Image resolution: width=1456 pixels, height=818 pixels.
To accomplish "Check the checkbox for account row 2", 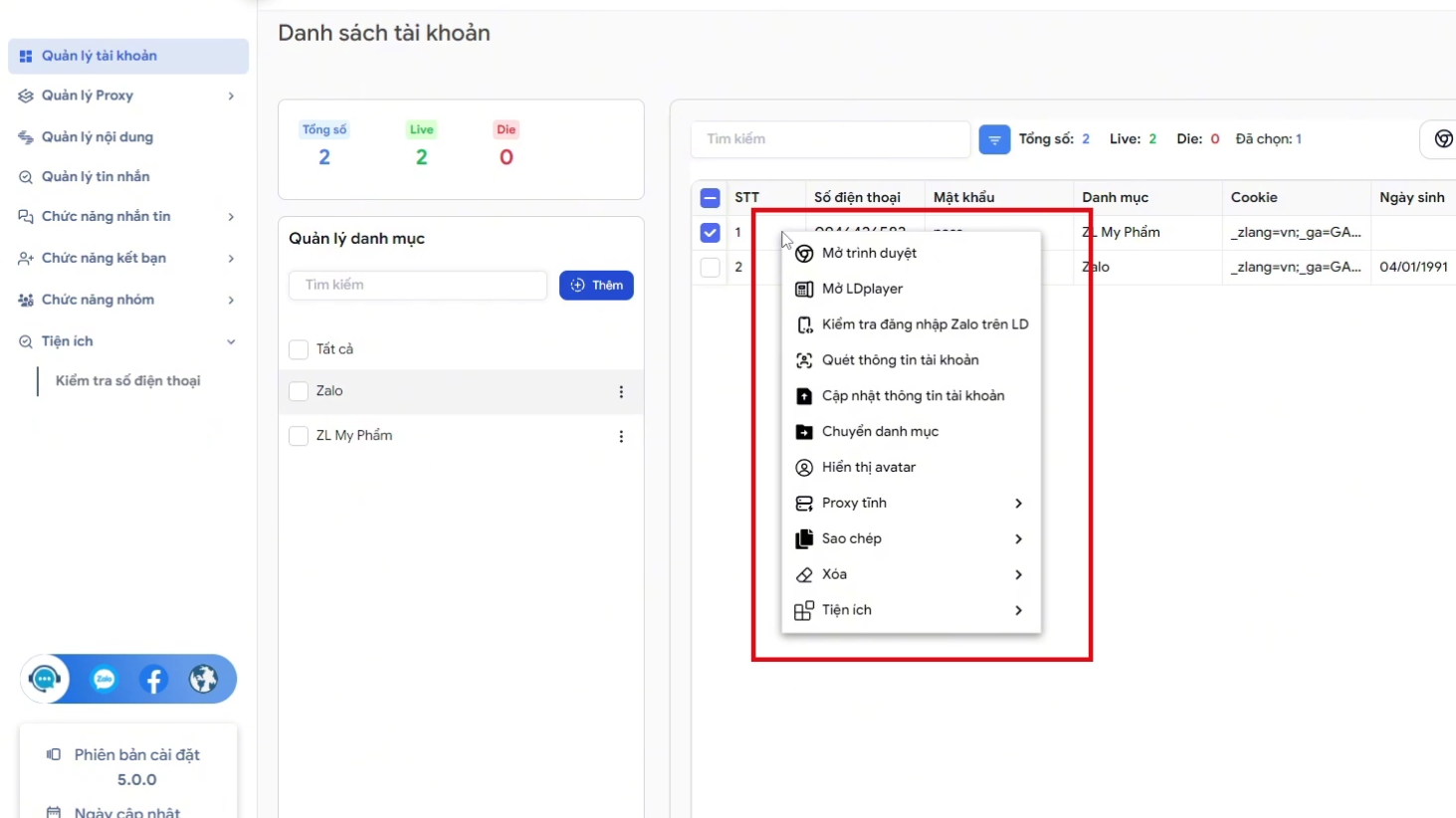I will (x=710, y=267).
